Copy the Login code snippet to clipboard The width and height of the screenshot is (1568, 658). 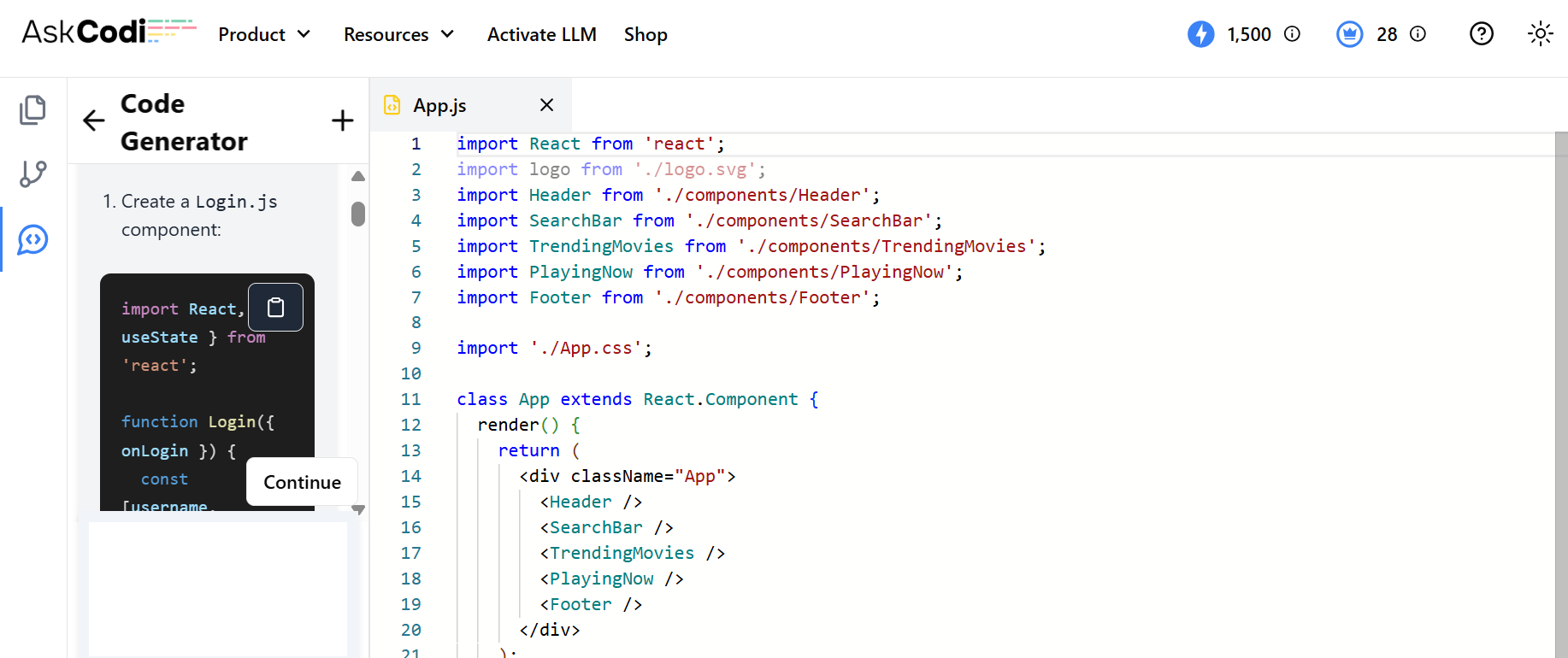click(275, 307)
